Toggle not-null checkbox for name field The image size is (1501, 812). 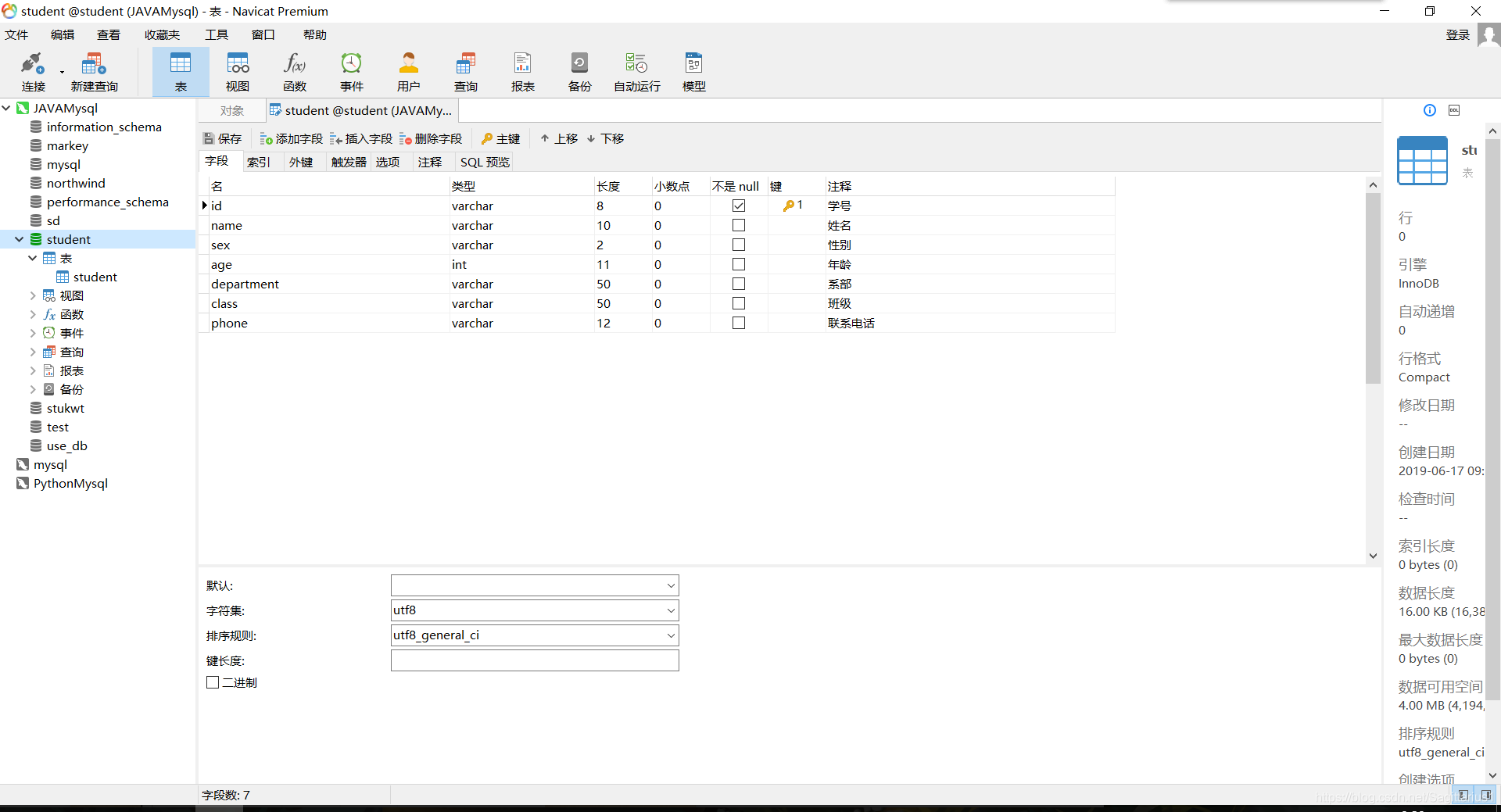click(739, 225)
